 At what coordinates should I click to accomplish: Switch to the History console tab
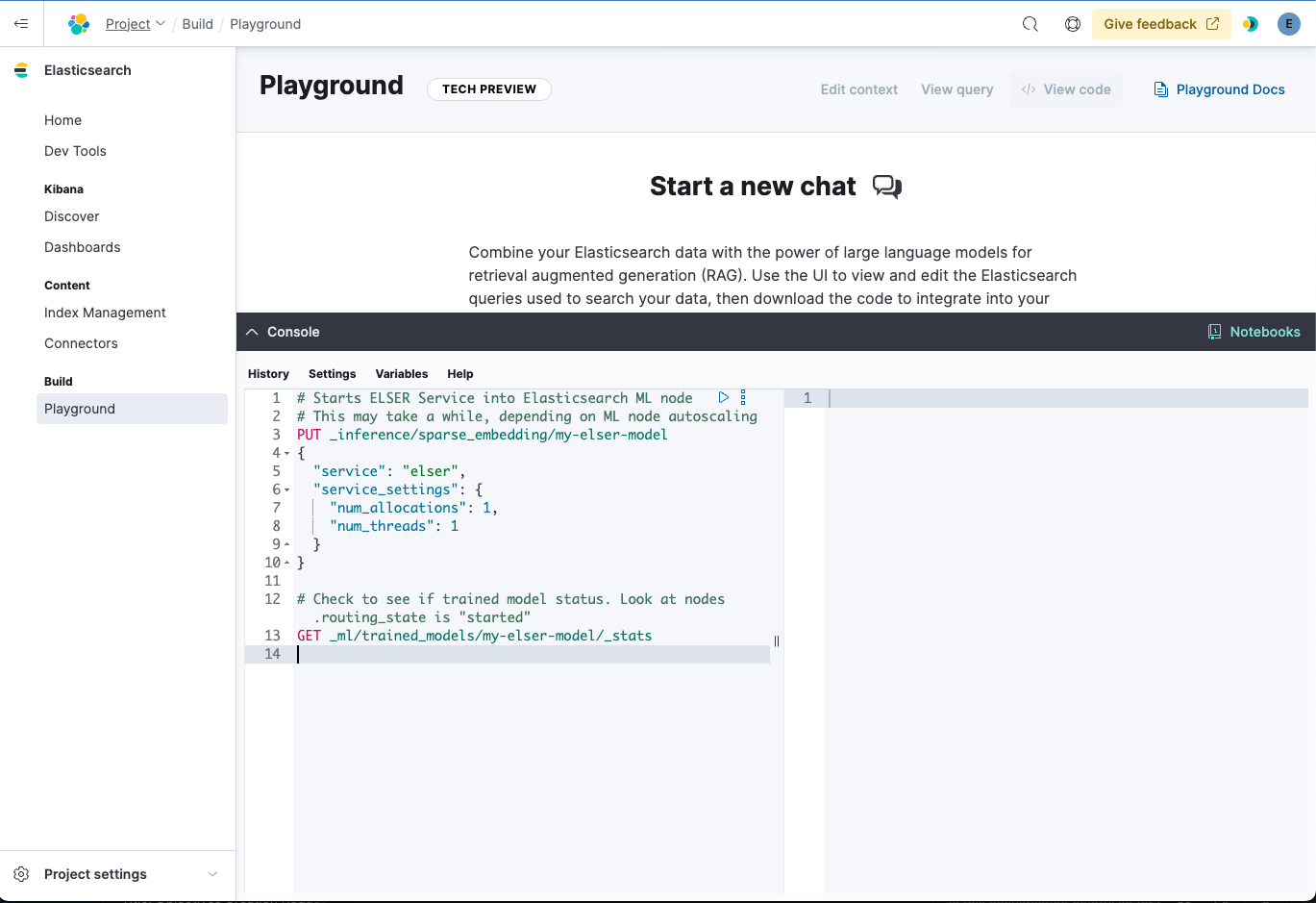[268, 374]
